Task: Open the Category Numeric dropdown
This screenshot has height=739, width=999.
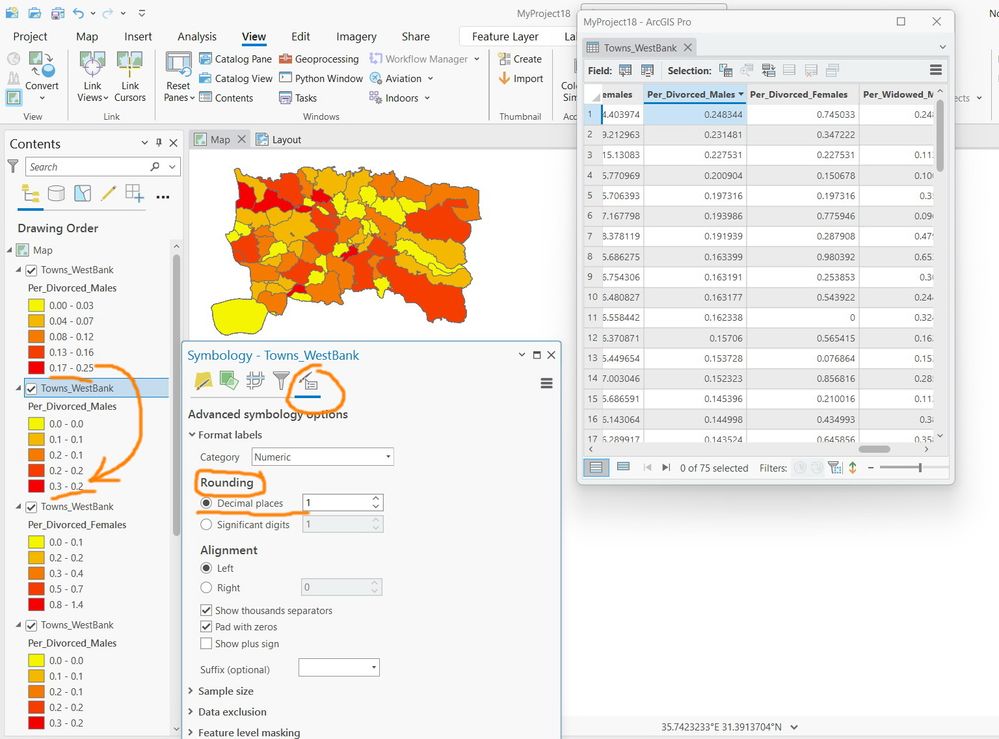Action: point(322,457)
